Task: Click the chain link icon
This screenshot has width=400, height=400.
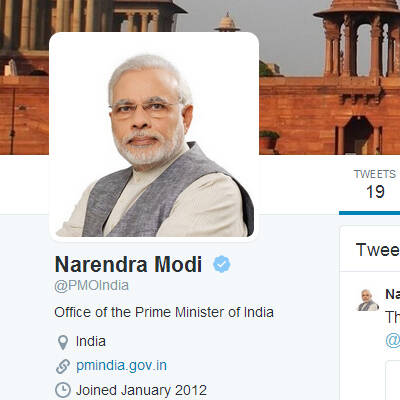Action: tap(63, 366)
